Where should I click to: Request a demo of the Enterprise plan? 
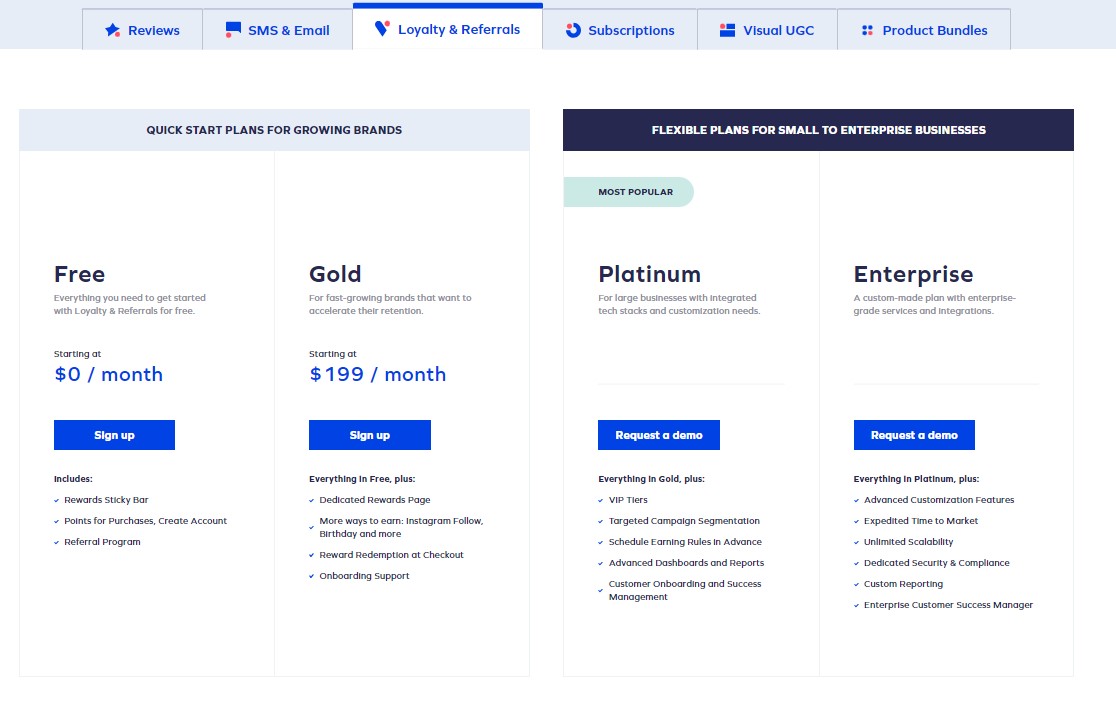tap(913, 434)
